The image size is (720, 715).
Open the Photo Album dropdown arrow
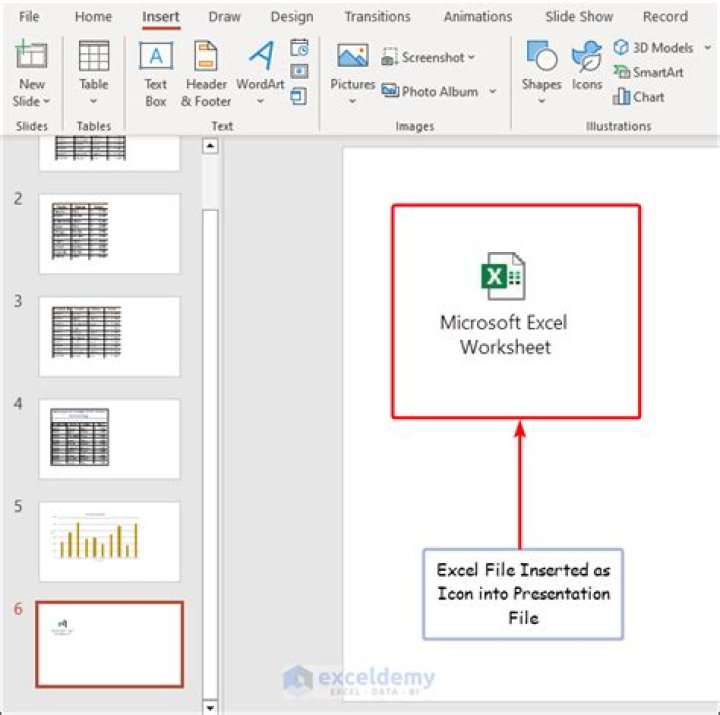[x=492, y=92]
